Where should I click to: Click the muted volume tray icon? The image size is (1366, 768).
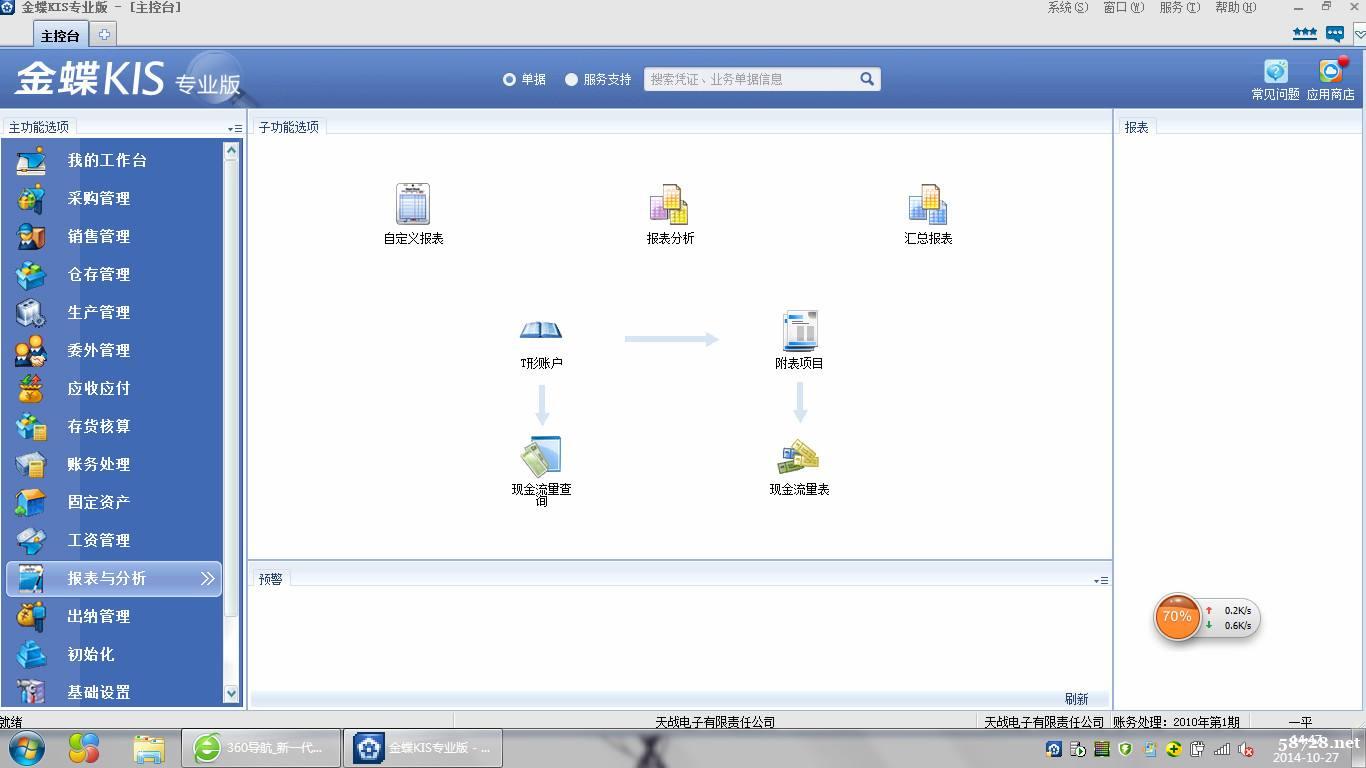click(1246, 749)
